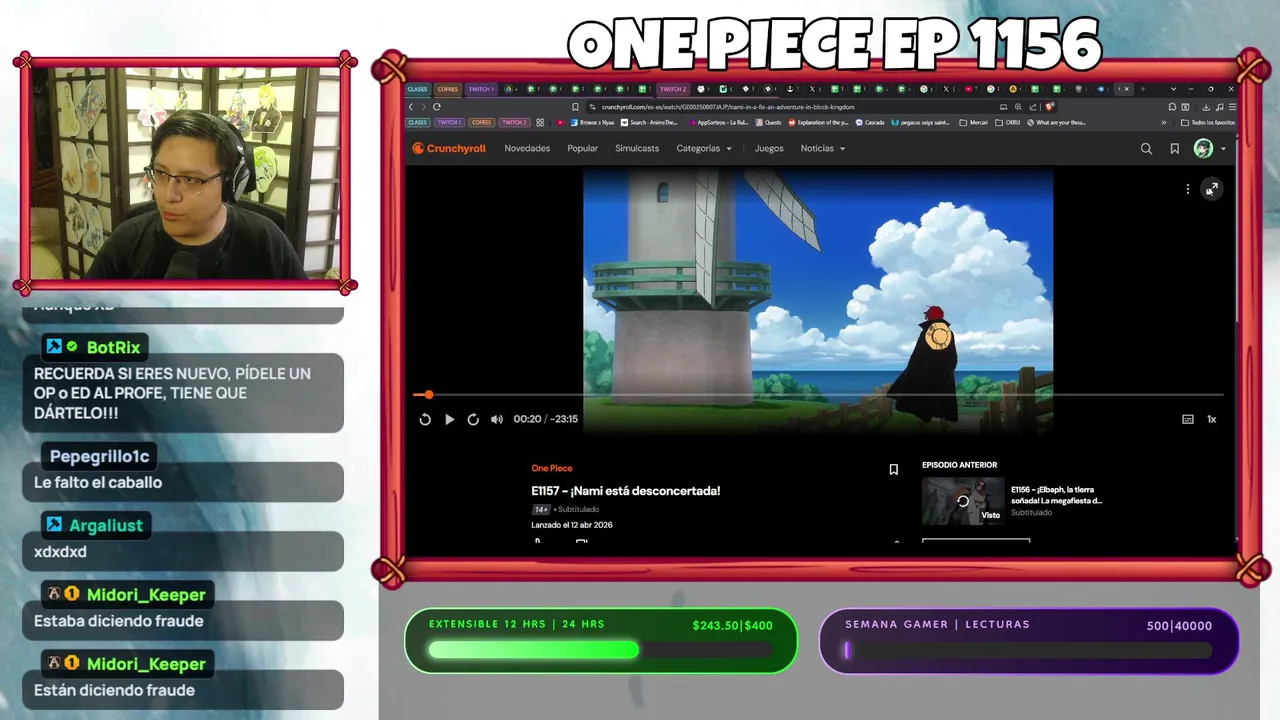Change playback speed 1x
Viewport: 1280px width, 720px height.
[x=1211, y=419]
